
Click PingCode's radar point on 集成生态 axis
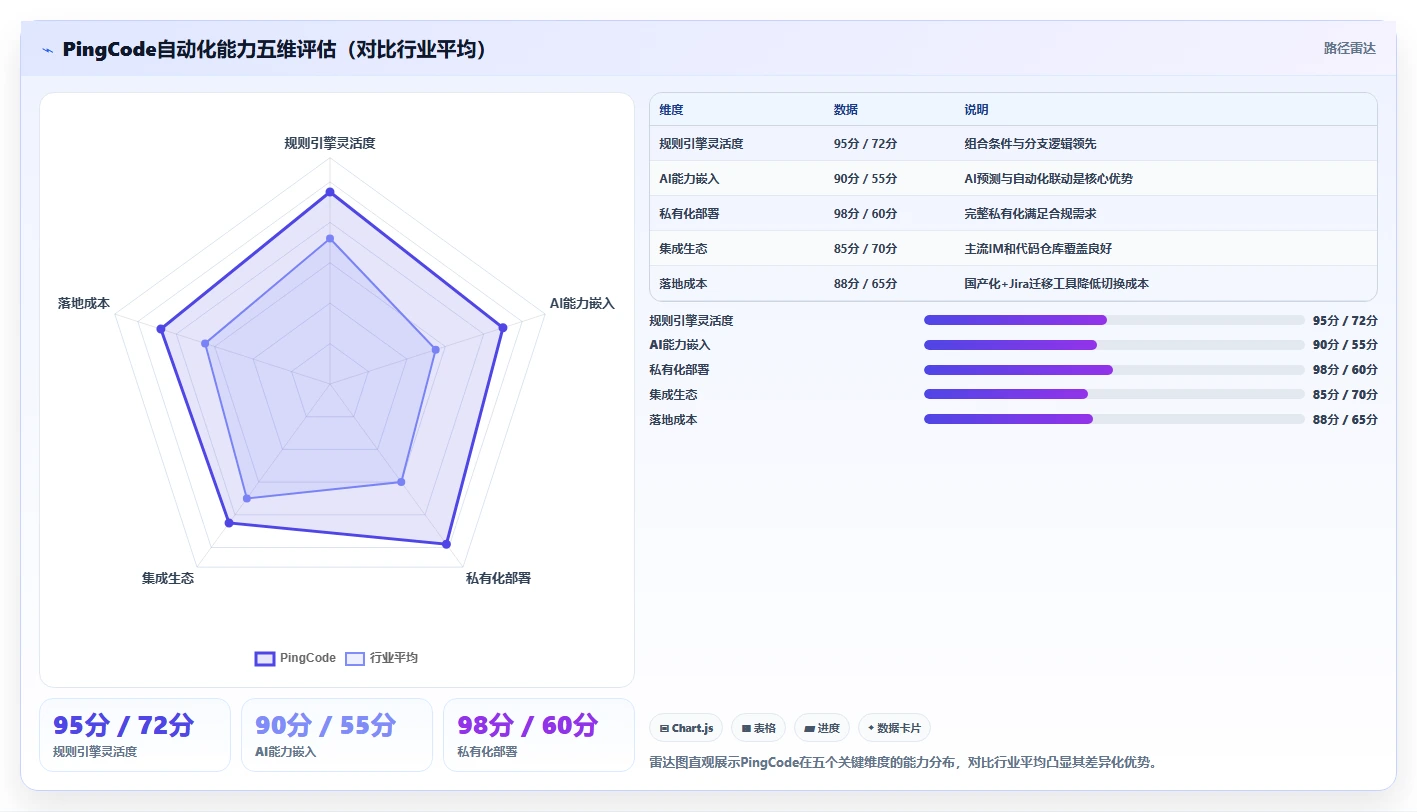pyautogui.click(x=229, y=523)
